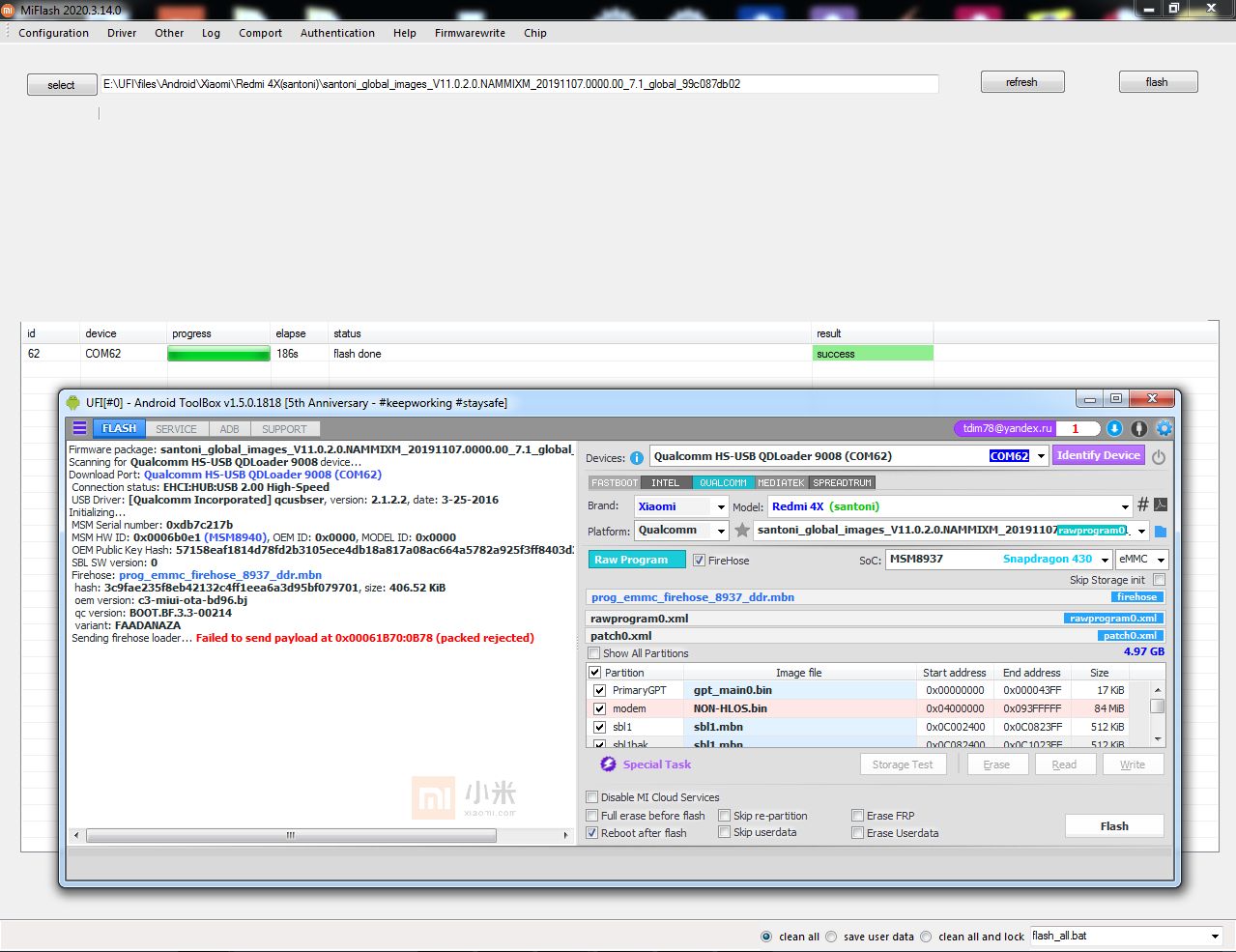
Task: Enable Skip Storage init checkbox
Action: pos(1159,580)
